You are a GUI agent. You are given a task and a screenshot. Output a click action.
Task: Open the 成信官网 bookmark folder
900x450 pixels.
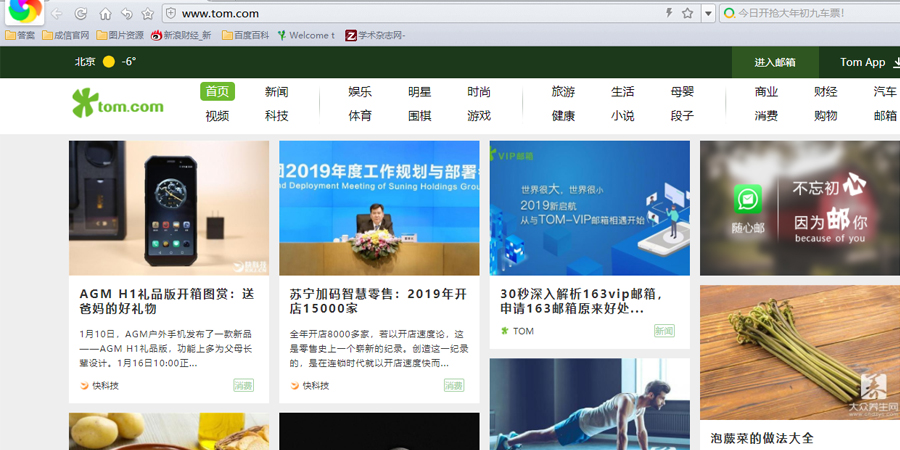(65, 35)
